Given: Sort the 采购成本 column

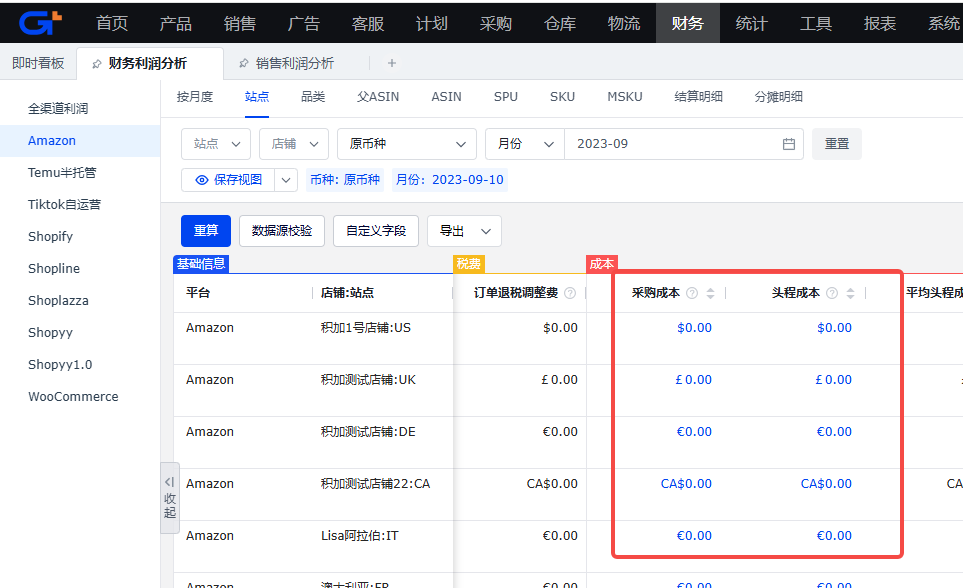Looking at the screenshot, I should click(710, 293).
